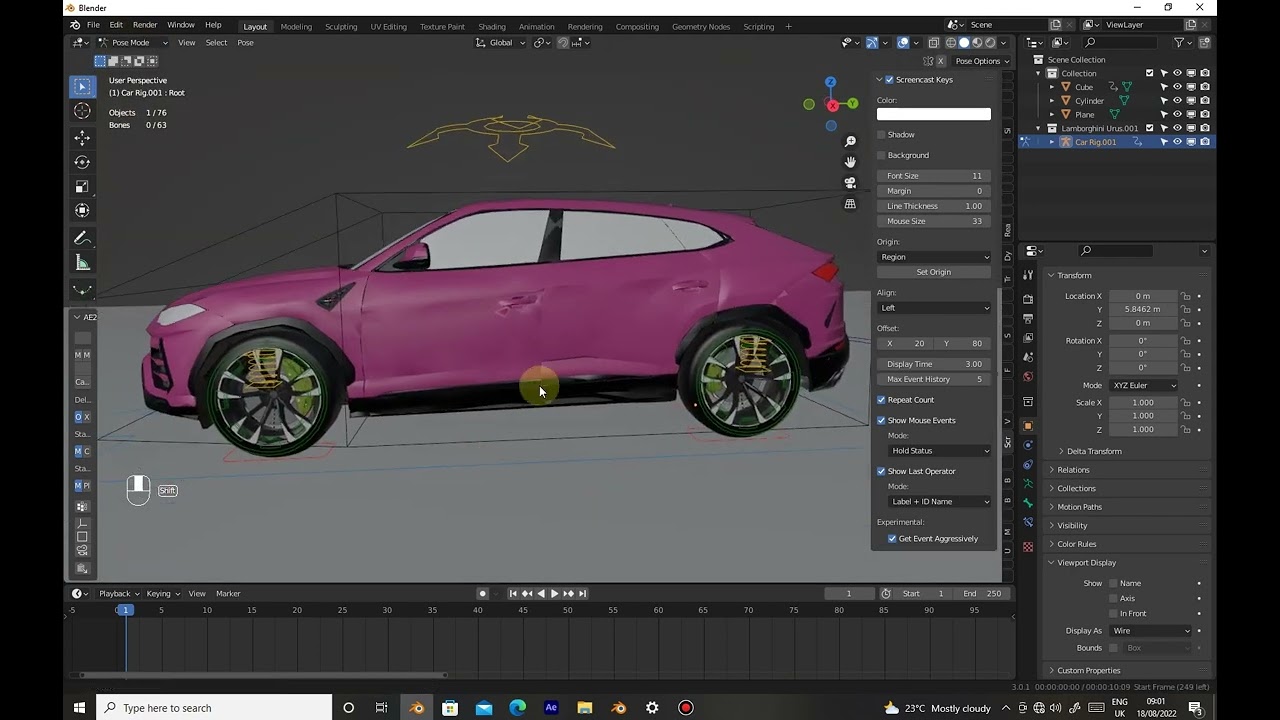The image size is (1280, 720).
Task: Select the Select Box tool
Action: pos(82,87)
